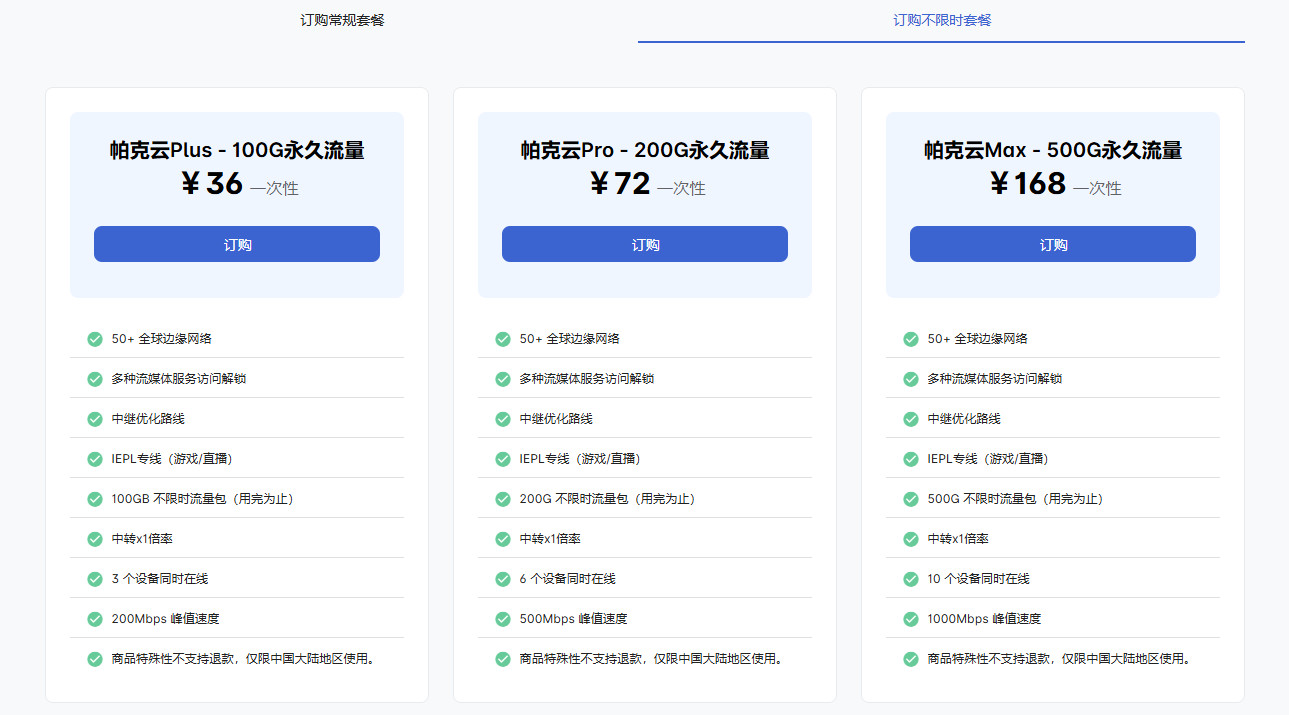The image size is (1289, 715).
Task: Click 订购 under 帕克云Plus plan
Action: (x=236, y=243)
